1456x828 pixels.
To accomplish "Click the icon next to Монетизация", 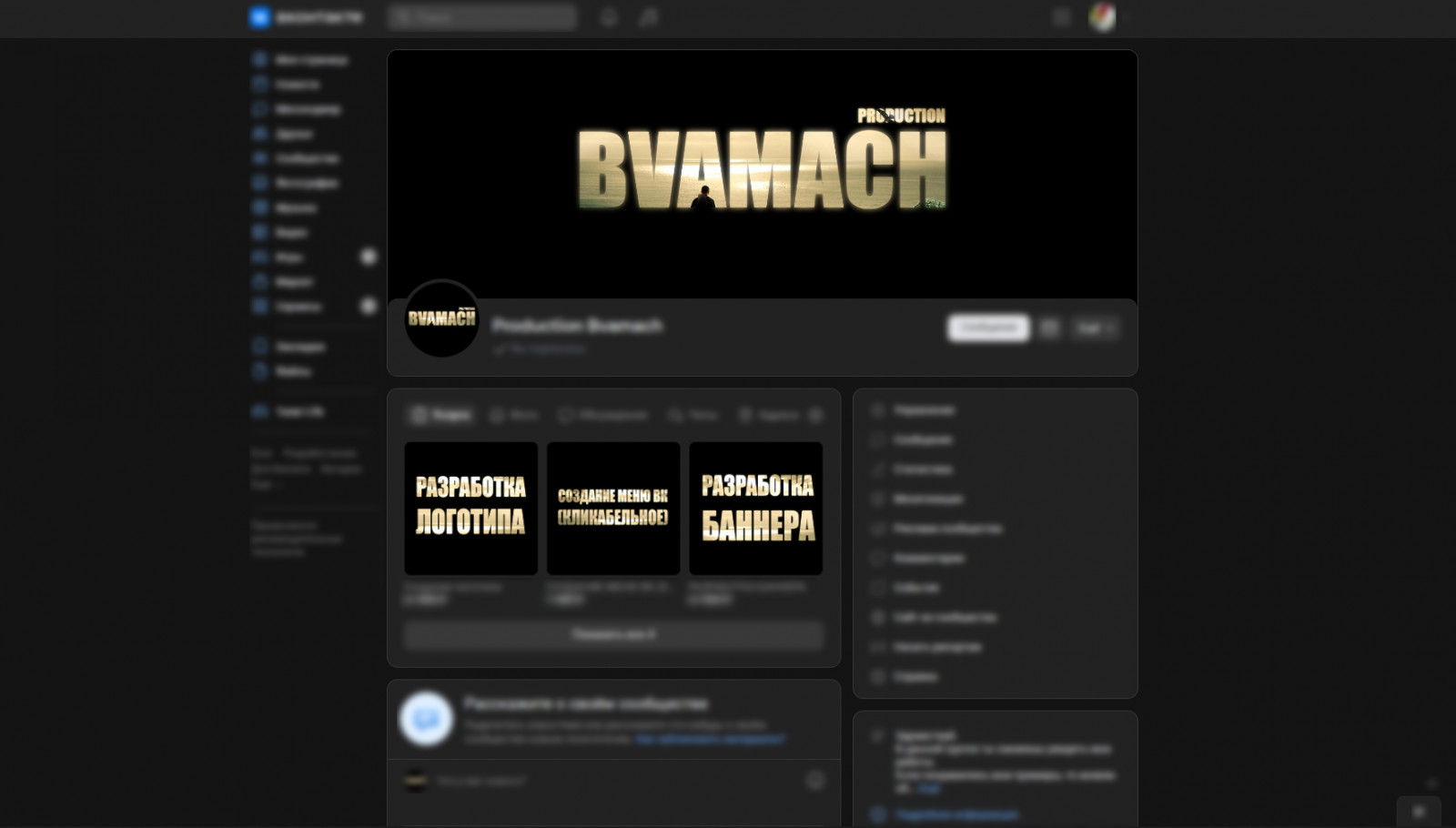I will 878,499.
